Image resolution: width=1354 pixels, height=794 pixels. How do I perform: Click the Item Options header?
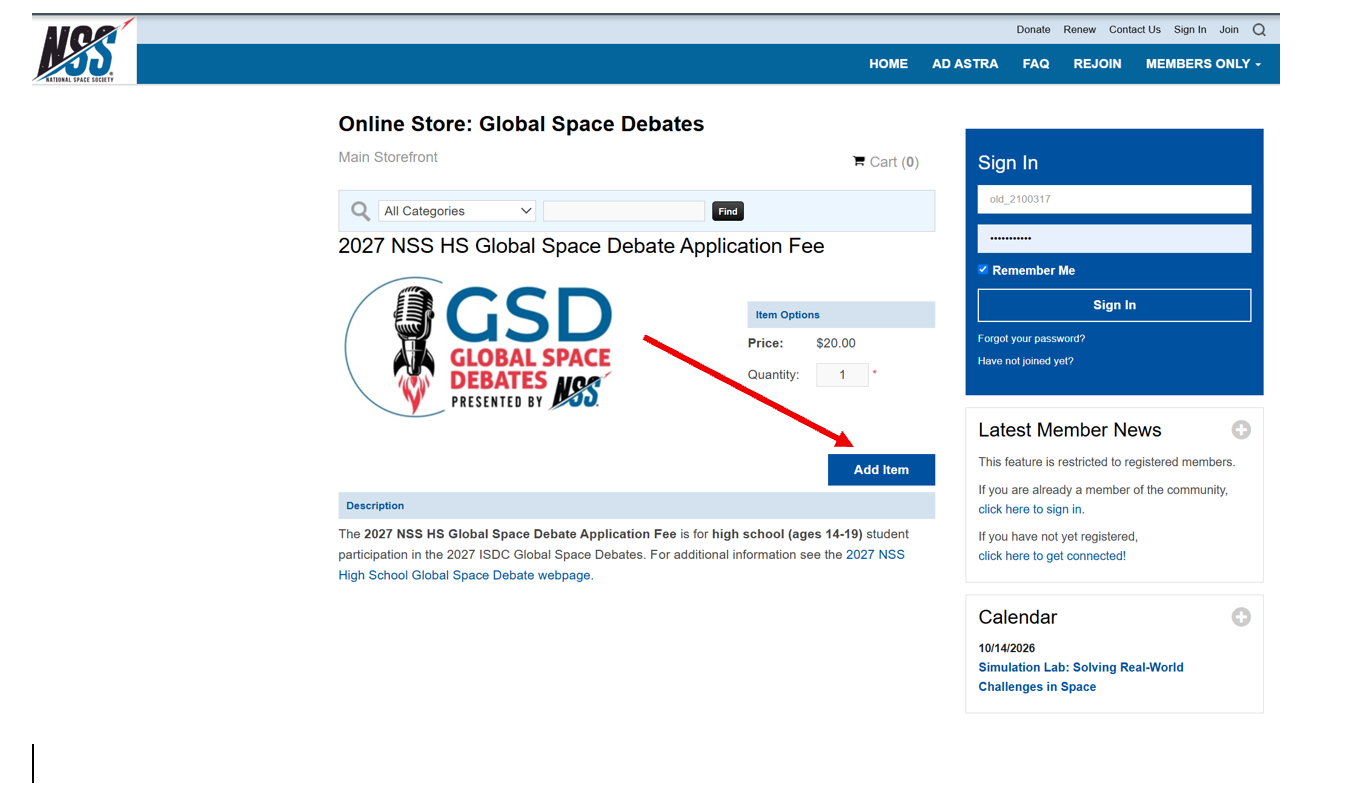841,315
